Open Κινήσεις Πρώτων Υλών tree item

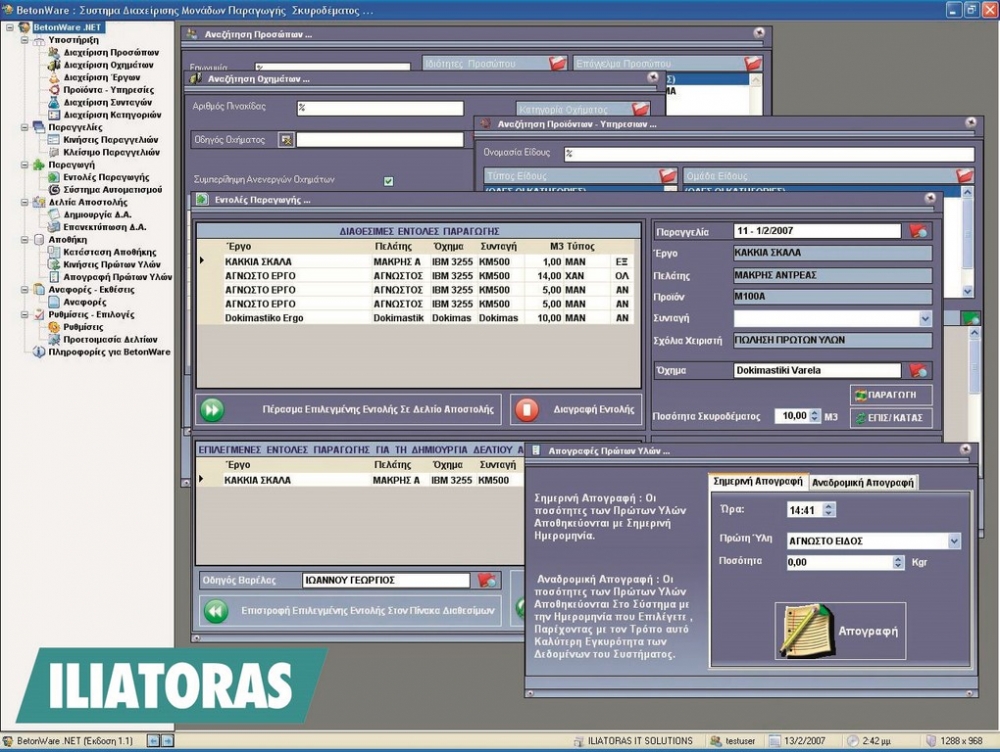coord(112,264)
